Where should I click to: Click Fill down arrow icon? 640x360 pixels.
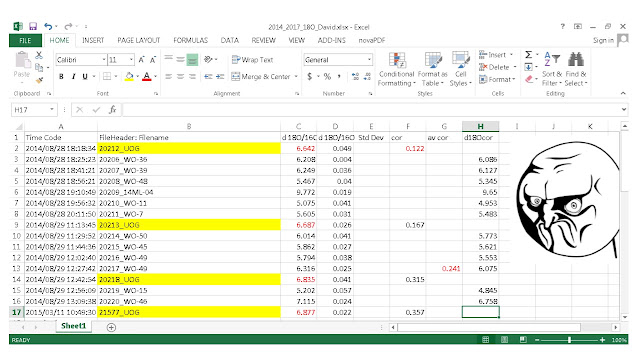tap(529, 67)
